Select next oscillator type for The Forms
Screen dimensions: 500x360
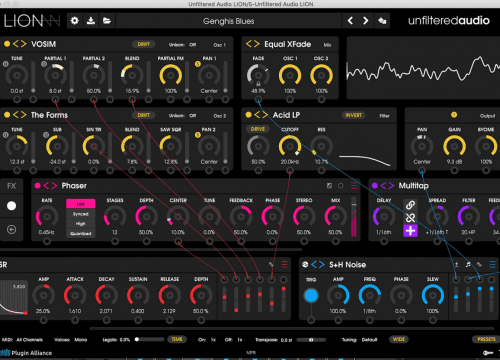[23, 115]
